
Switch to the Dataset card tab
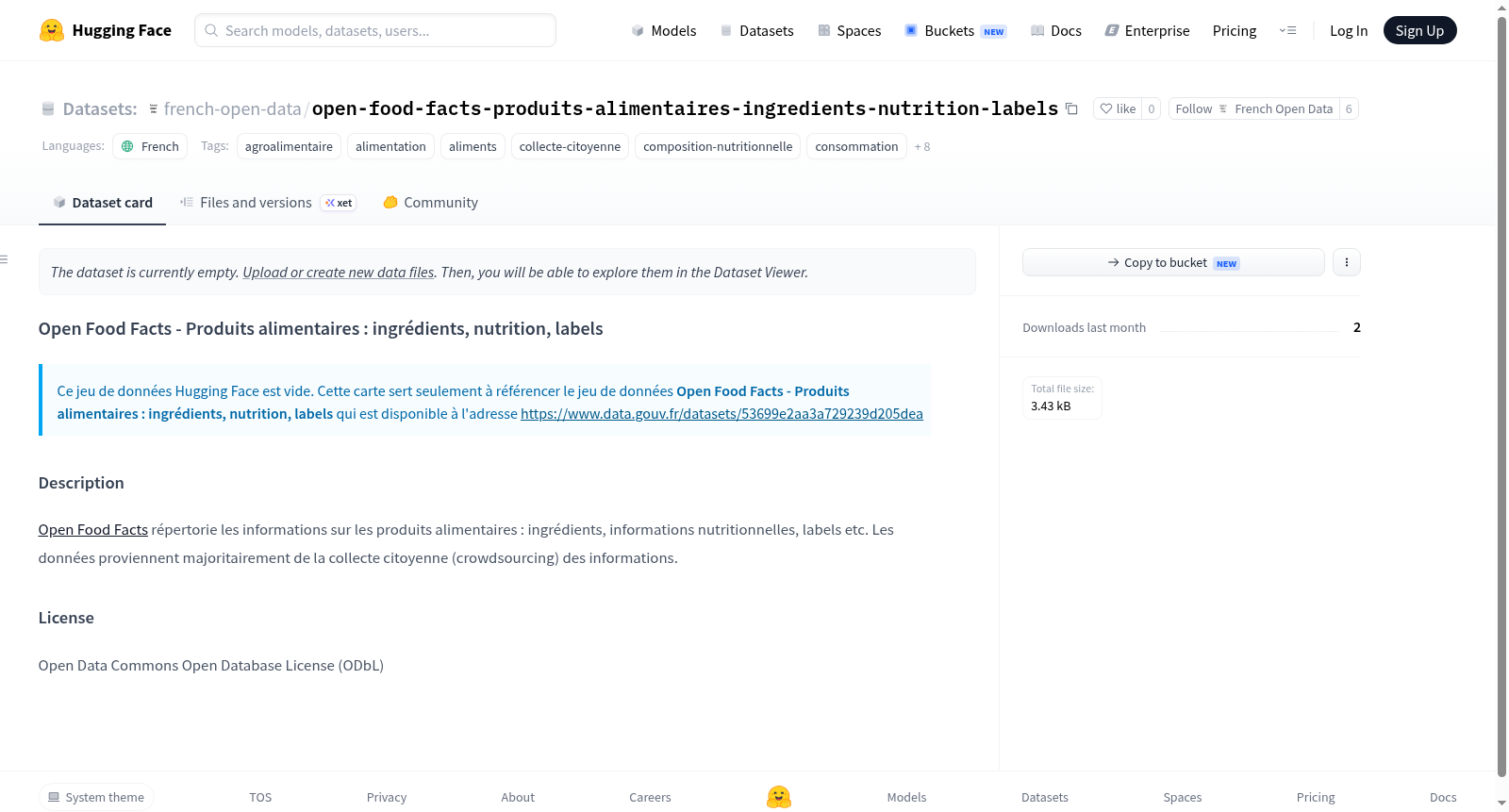(102, 203)
